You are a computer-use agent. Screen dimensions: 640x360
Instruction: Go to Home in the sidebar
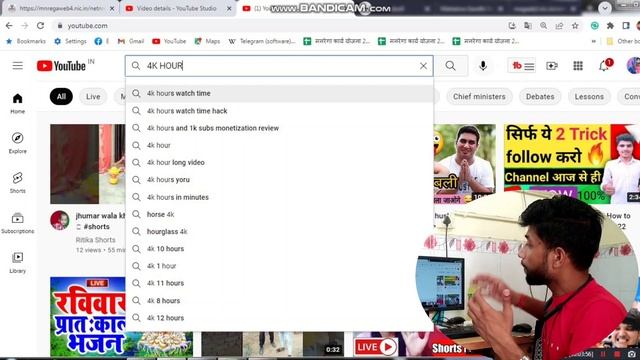coord(18,103)
